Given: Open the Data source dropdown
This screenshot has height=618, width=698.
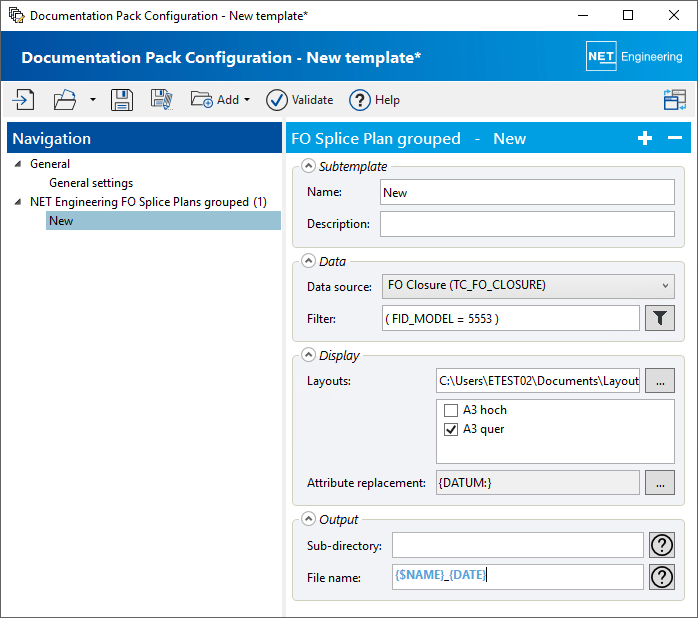Looking at the screenshot, I should click(528, 286).
